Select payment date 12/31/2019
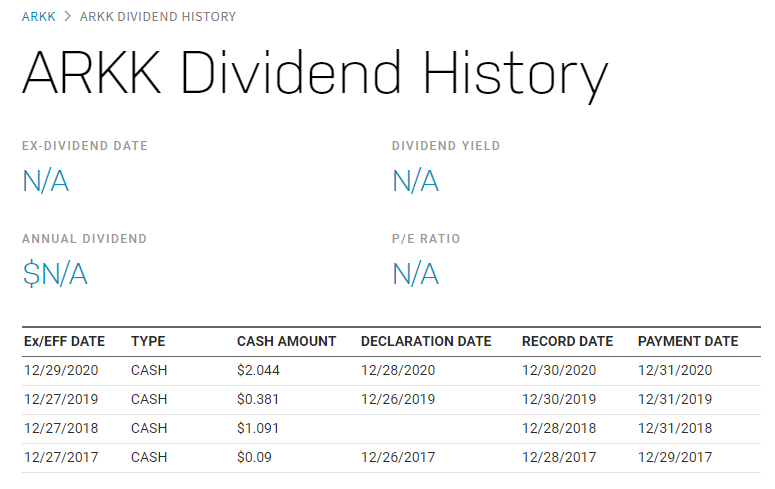 pyautogui.click(x=675, y=400)
